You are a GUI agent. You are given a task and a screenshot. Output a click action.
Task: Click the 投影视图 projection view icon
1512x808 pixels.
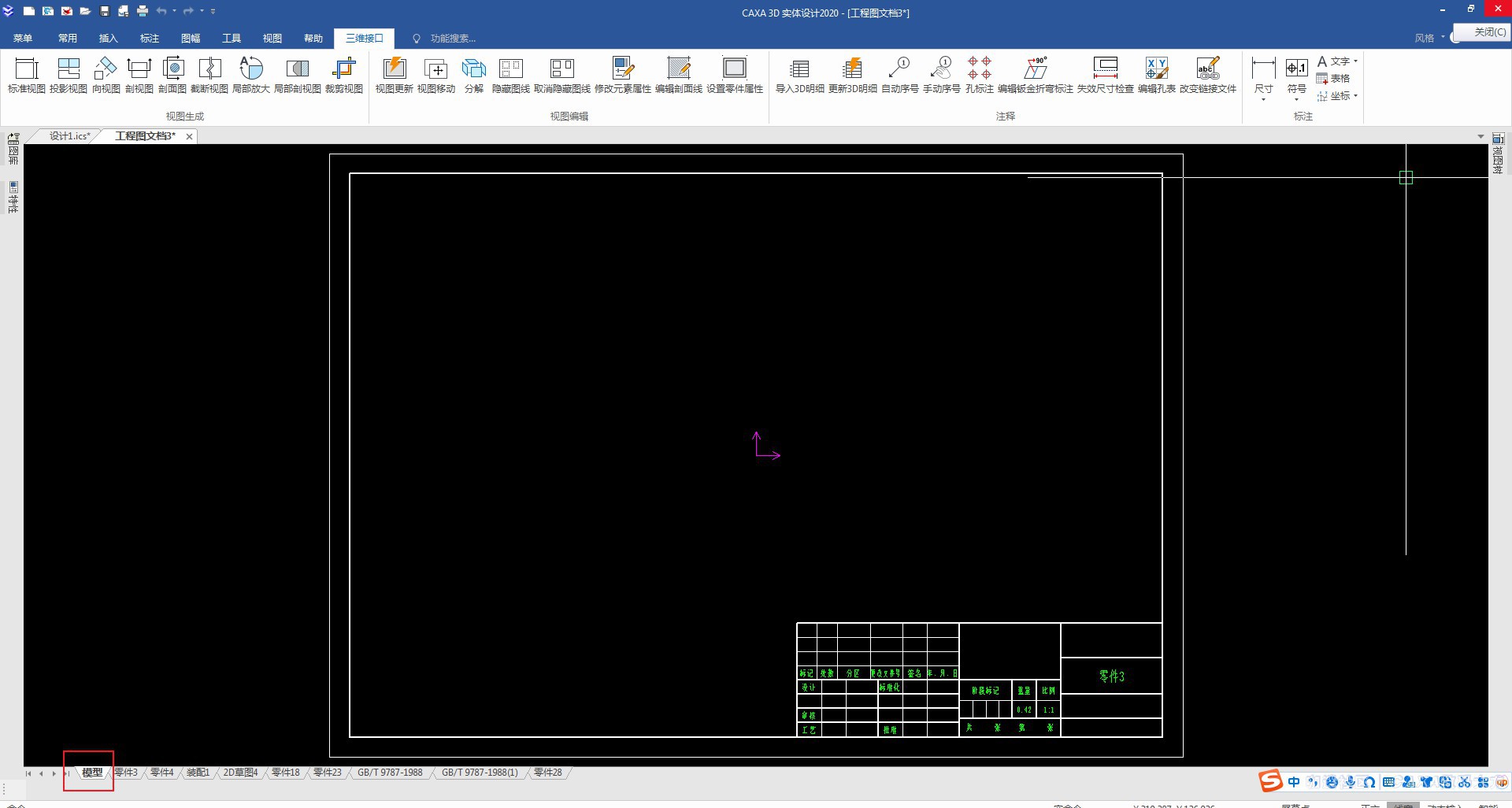69,75
